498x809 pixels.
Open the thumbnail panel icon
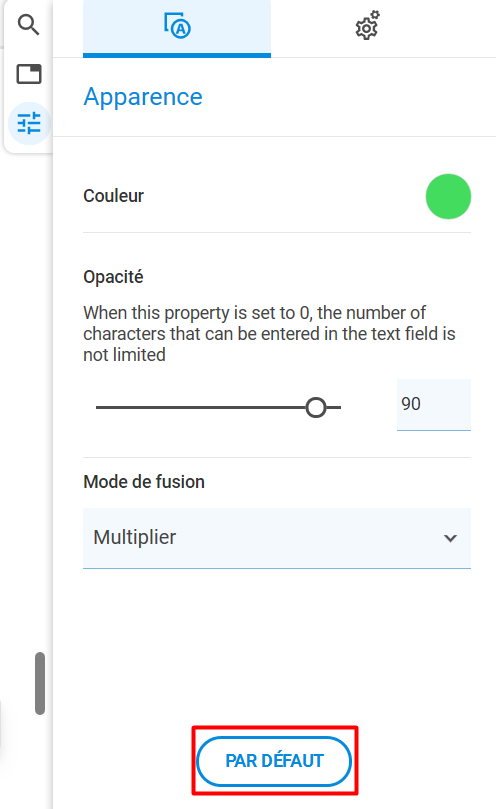29,74
